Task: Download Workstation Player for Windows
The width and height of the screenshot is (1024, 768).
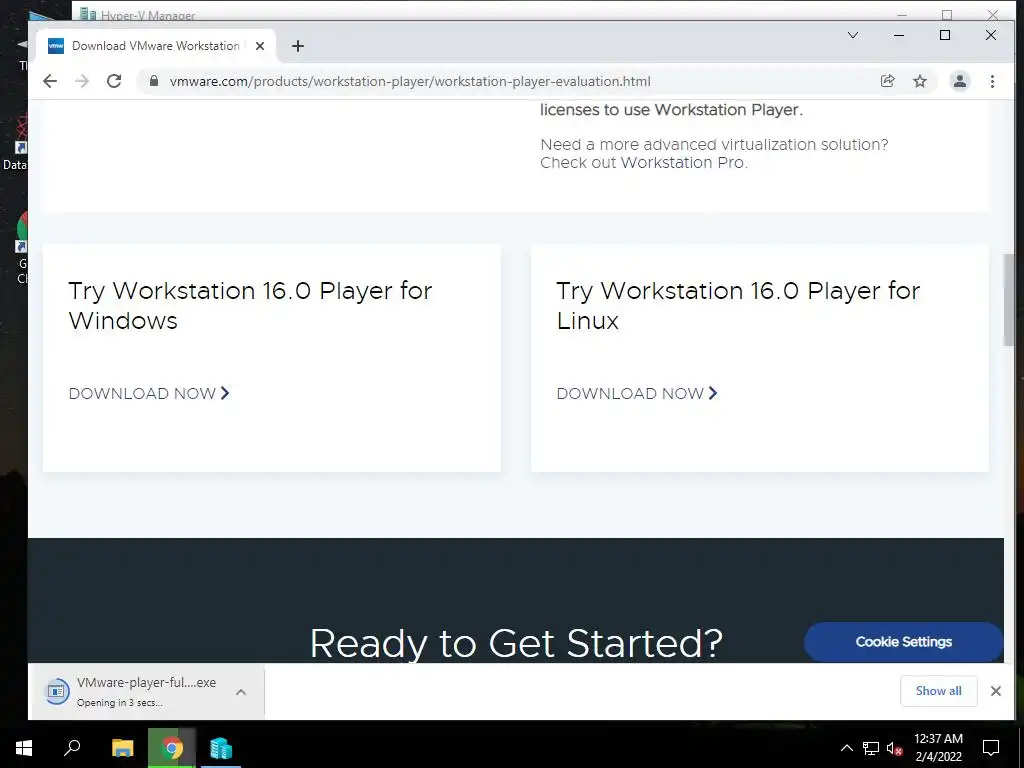Action: point(149,393)
